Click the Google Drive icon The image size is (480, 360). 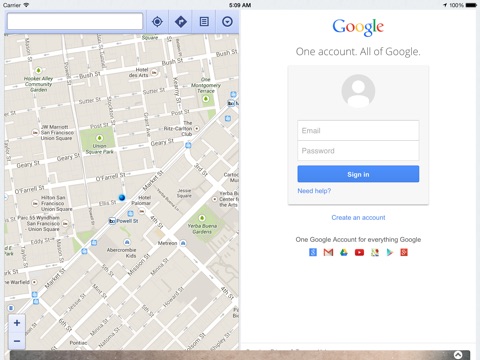pos(344,252)
